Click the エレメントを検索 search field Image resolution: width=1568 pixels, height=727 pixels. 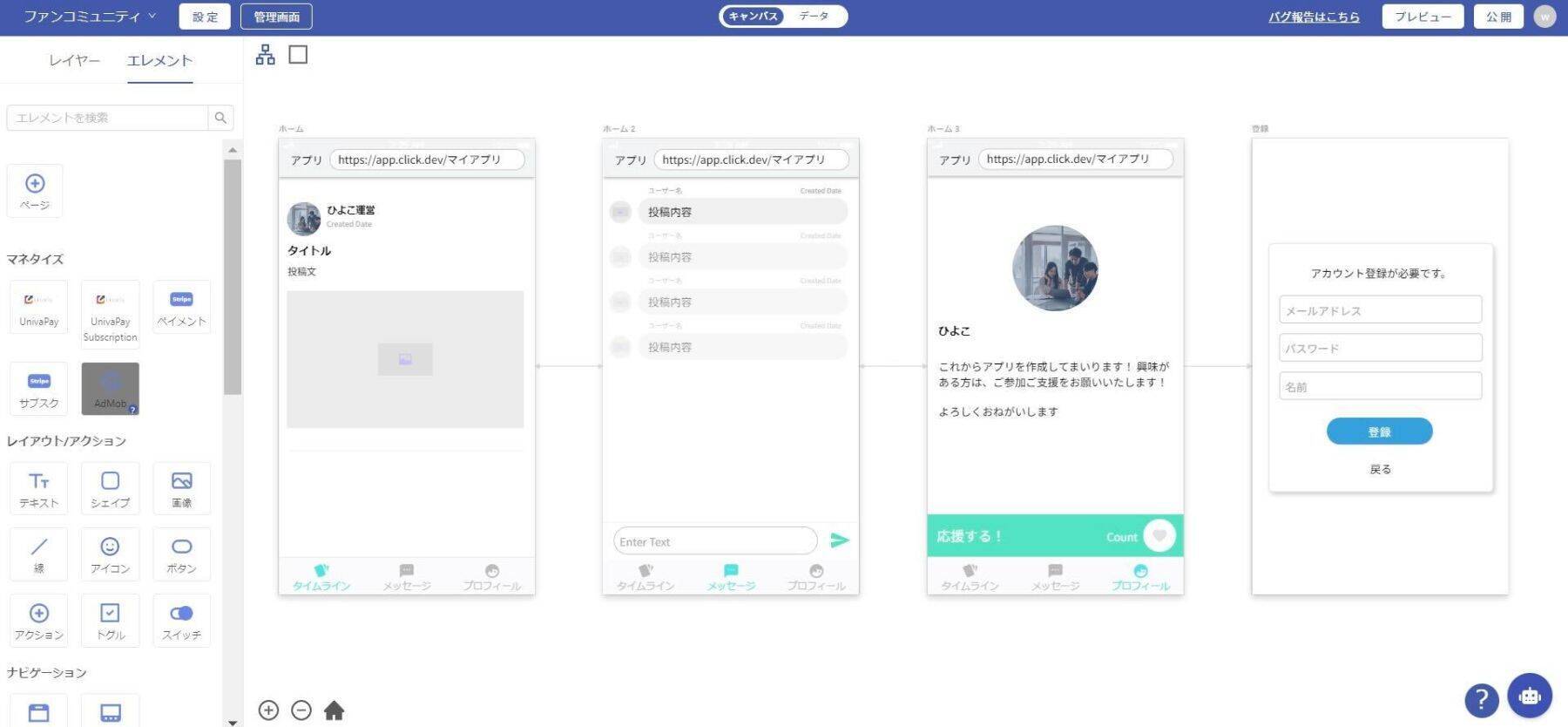point(107,118)
